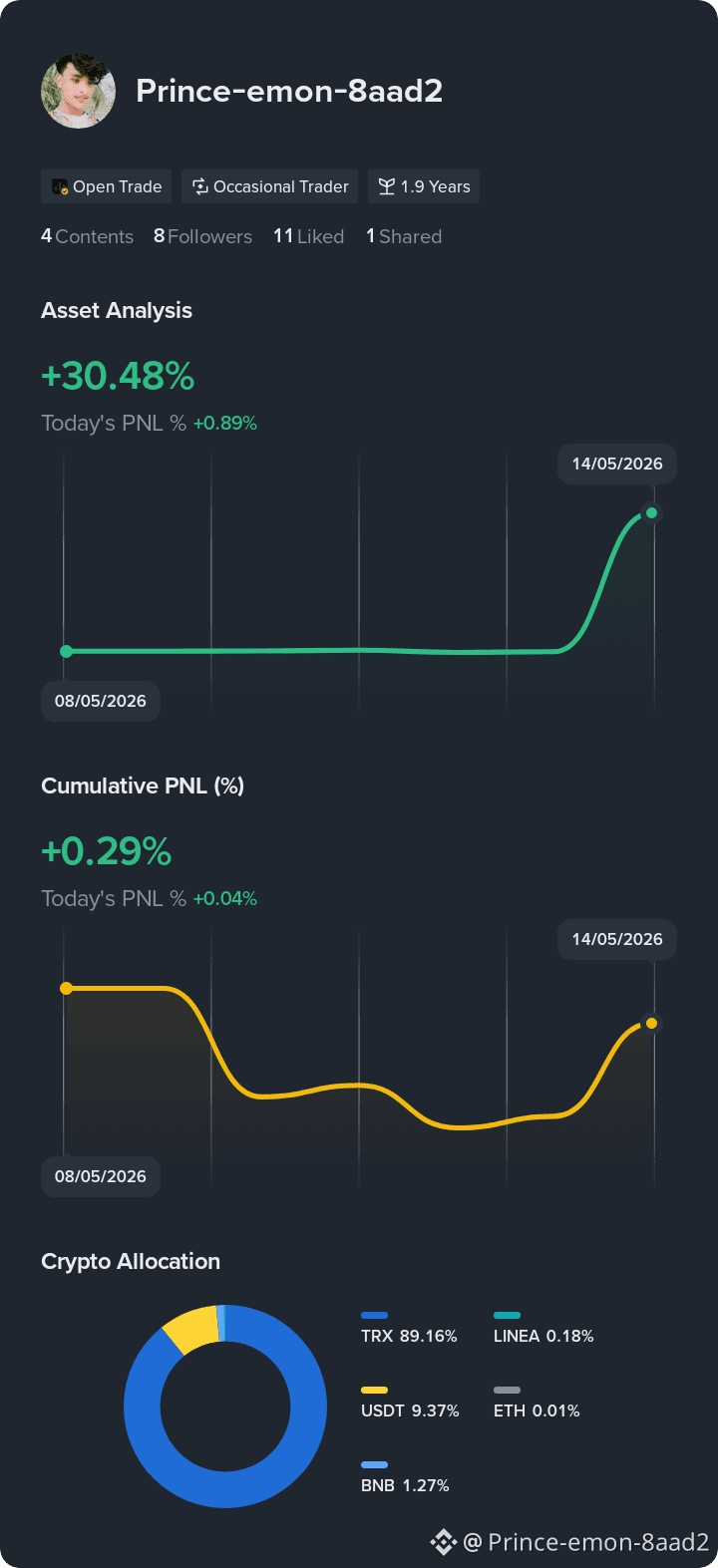Click the Binance logo watermark icon

pyautogui.click(x=443, y=1542)
